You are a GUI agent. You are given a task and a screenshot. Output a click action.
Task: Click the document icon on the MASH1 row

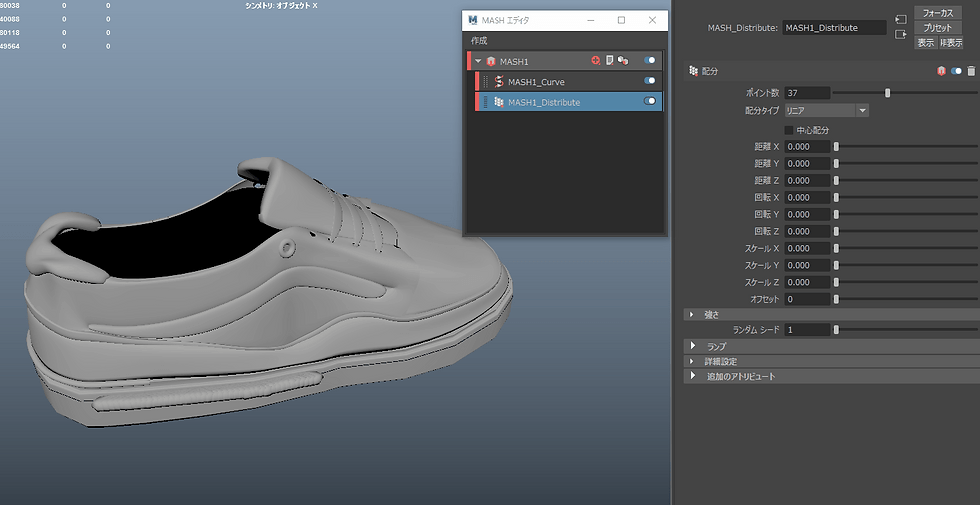click(x=609, y=60)
